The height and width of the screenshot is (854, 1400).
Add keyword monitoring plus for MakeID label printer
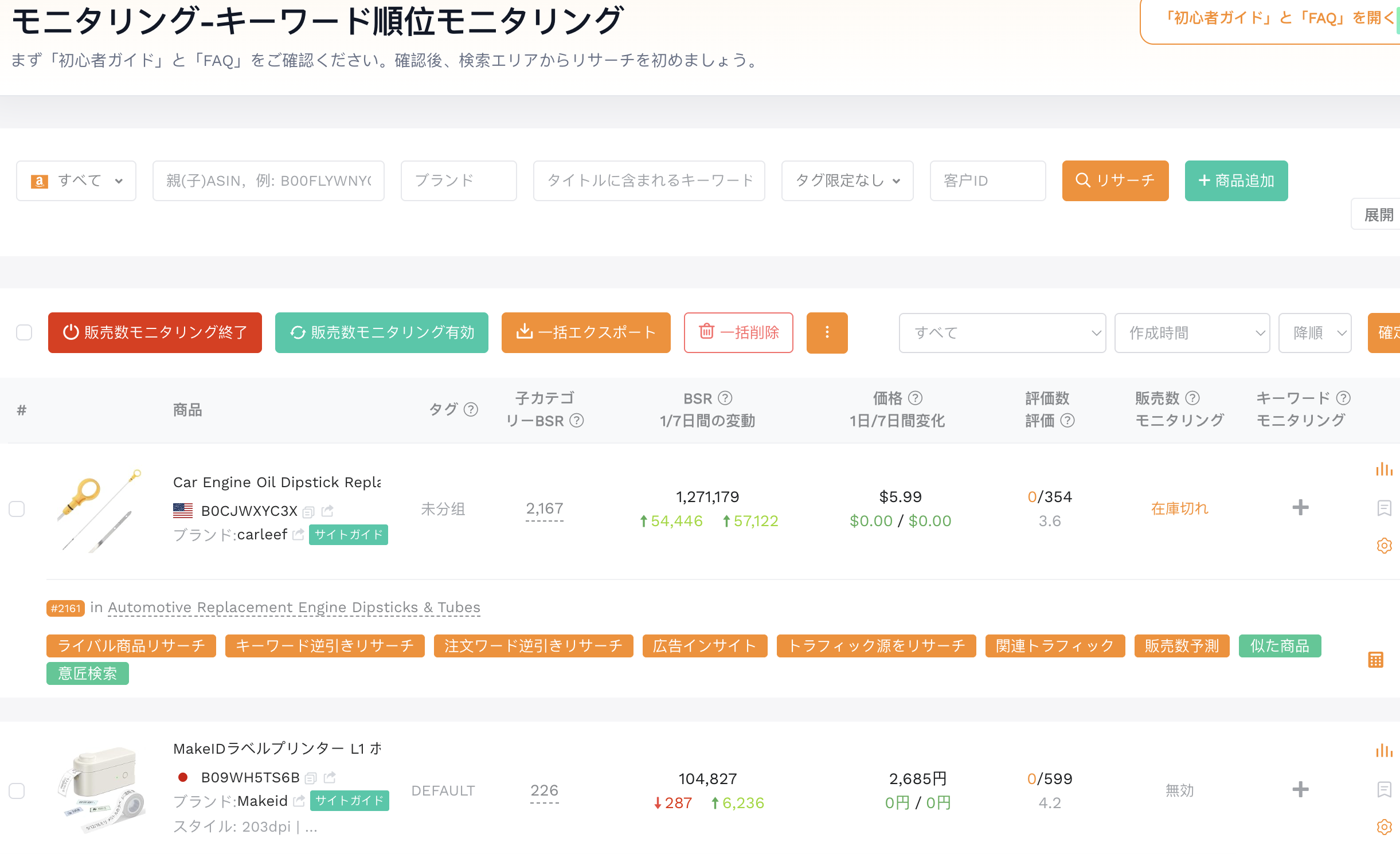[x=1300, y=789]
